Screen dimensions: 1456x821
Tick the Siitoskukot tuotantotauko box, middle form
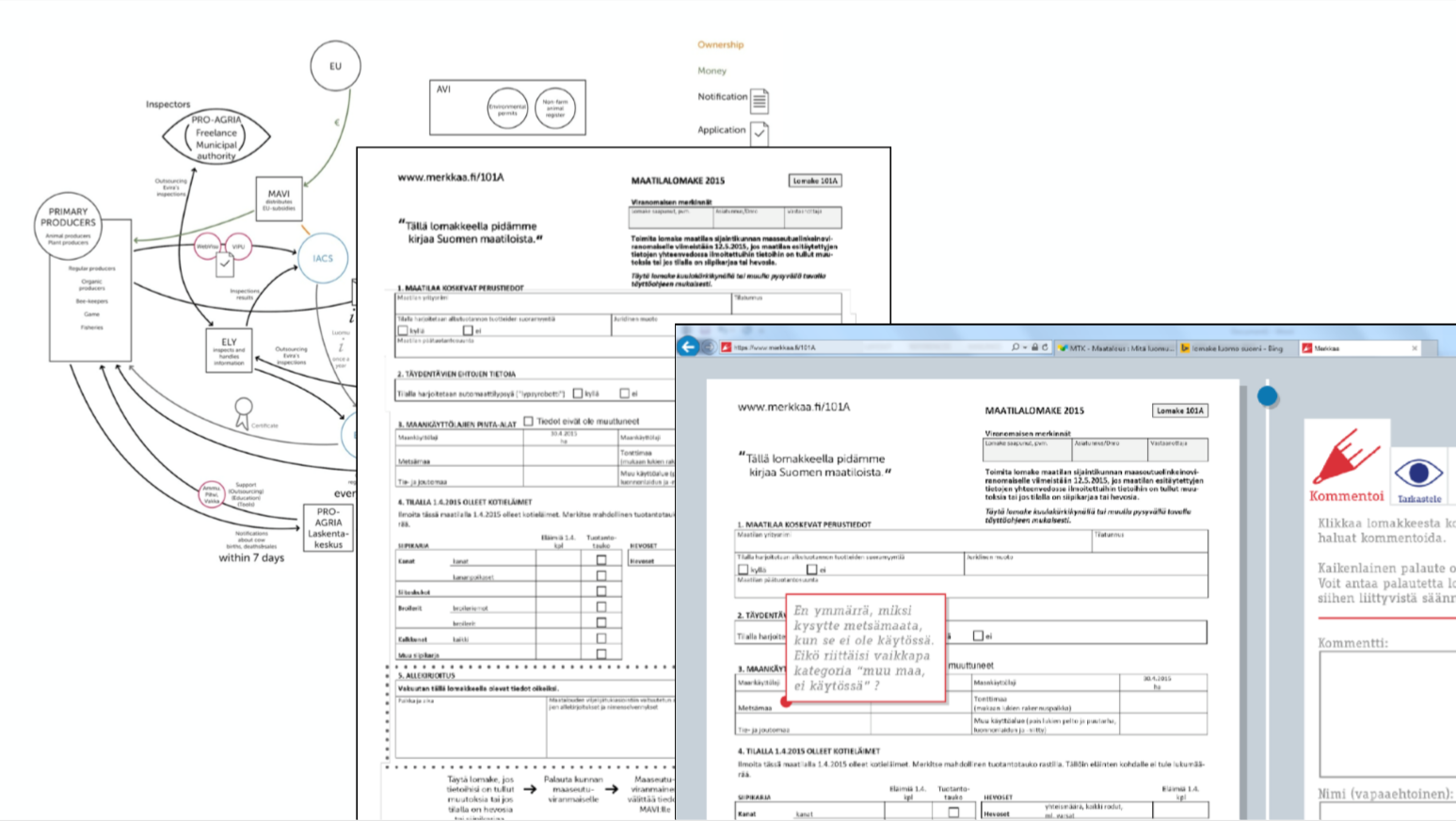point(601,591)
